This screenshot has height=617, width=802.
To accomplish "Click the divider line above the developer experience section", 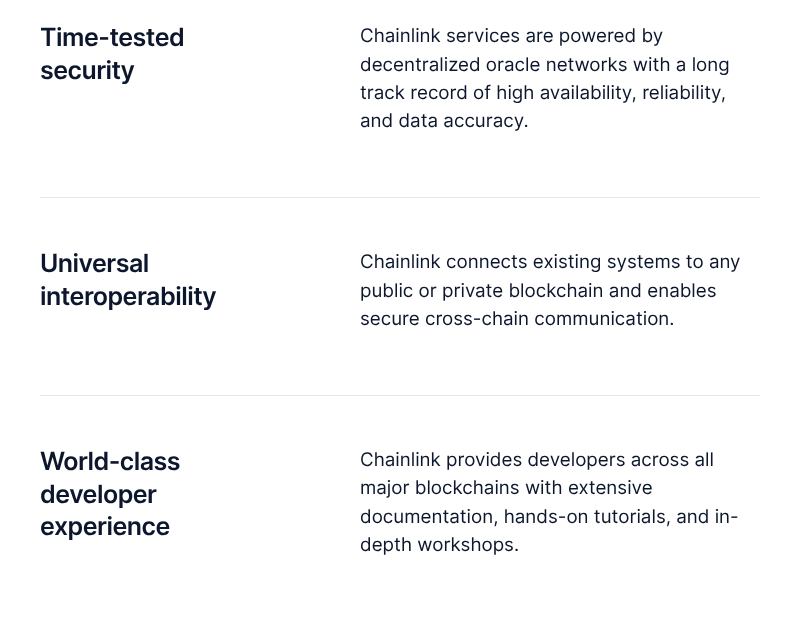I will tap(400, 395).
